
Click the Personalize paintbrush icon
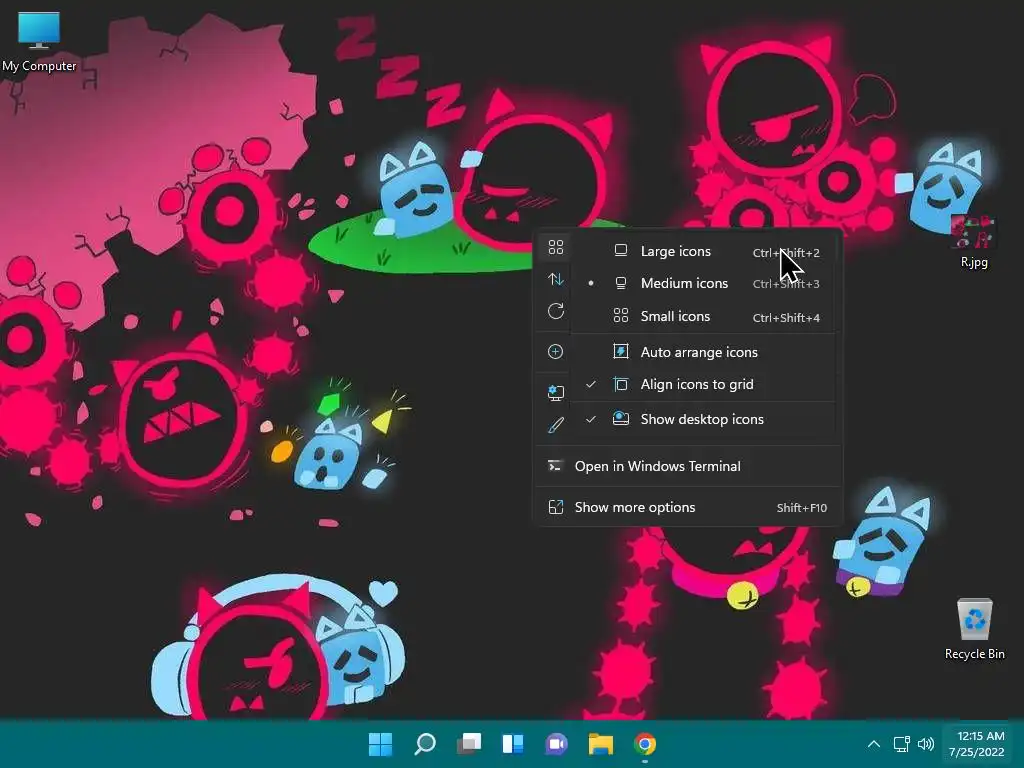click(x=556, y=425)
